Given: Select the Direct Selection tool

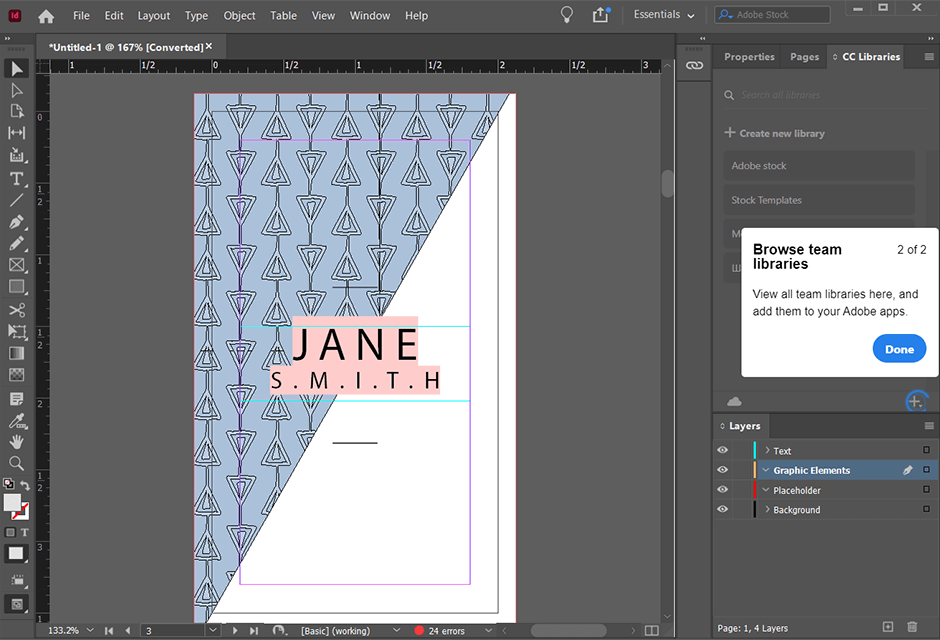Looking at the screenshot, I should 16,90.
